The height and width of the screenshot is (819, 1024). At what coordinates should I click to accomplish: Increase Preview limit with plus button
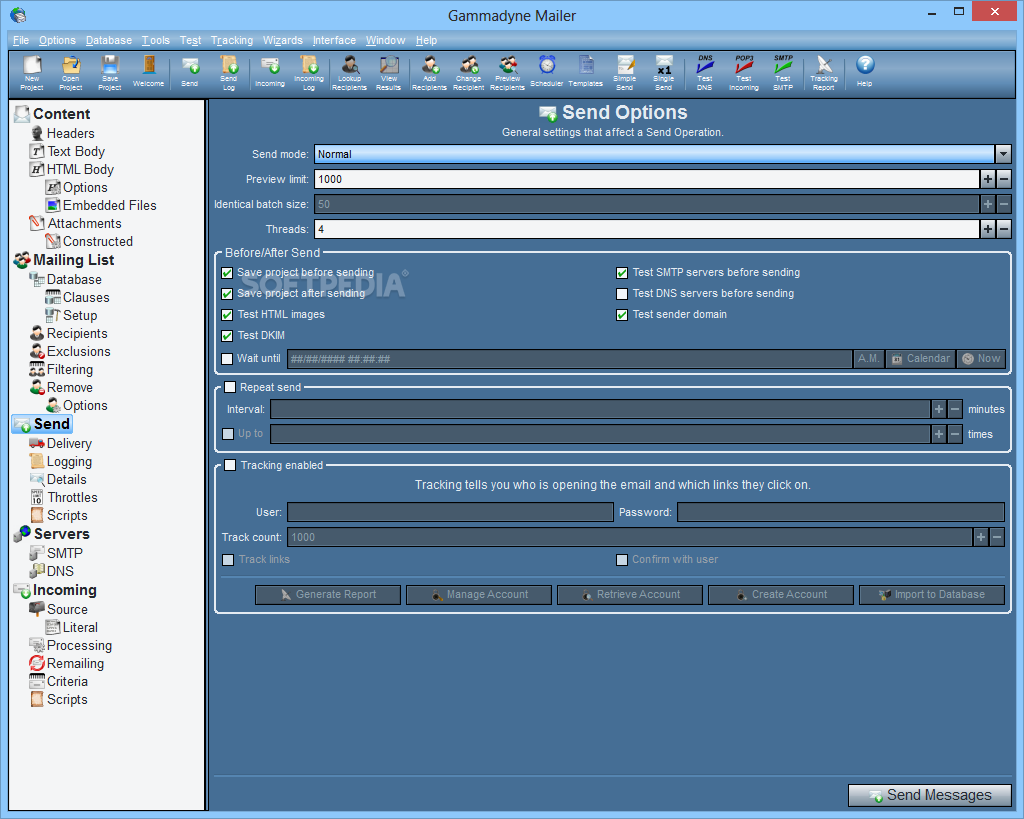tap(987, 179)
